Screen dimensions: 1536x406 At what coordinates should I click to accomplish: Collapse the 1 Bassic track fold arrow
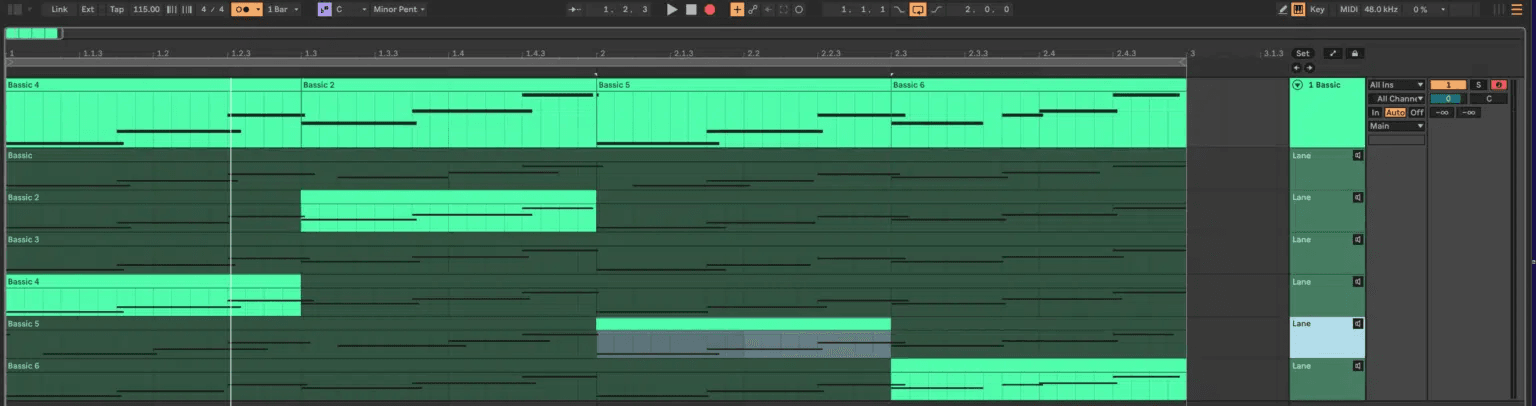(1297, 85)
